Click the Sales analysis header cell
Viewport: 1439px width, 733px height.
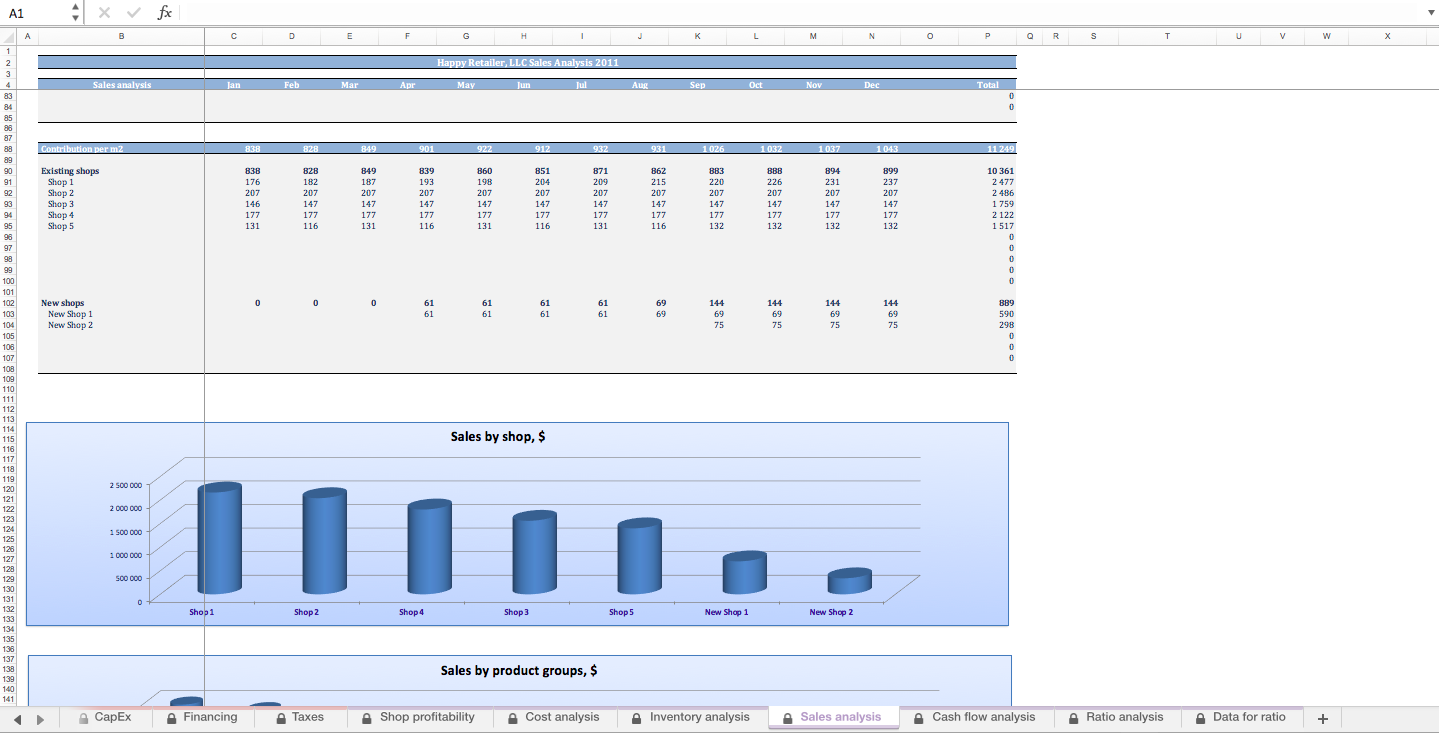(122, 85)
